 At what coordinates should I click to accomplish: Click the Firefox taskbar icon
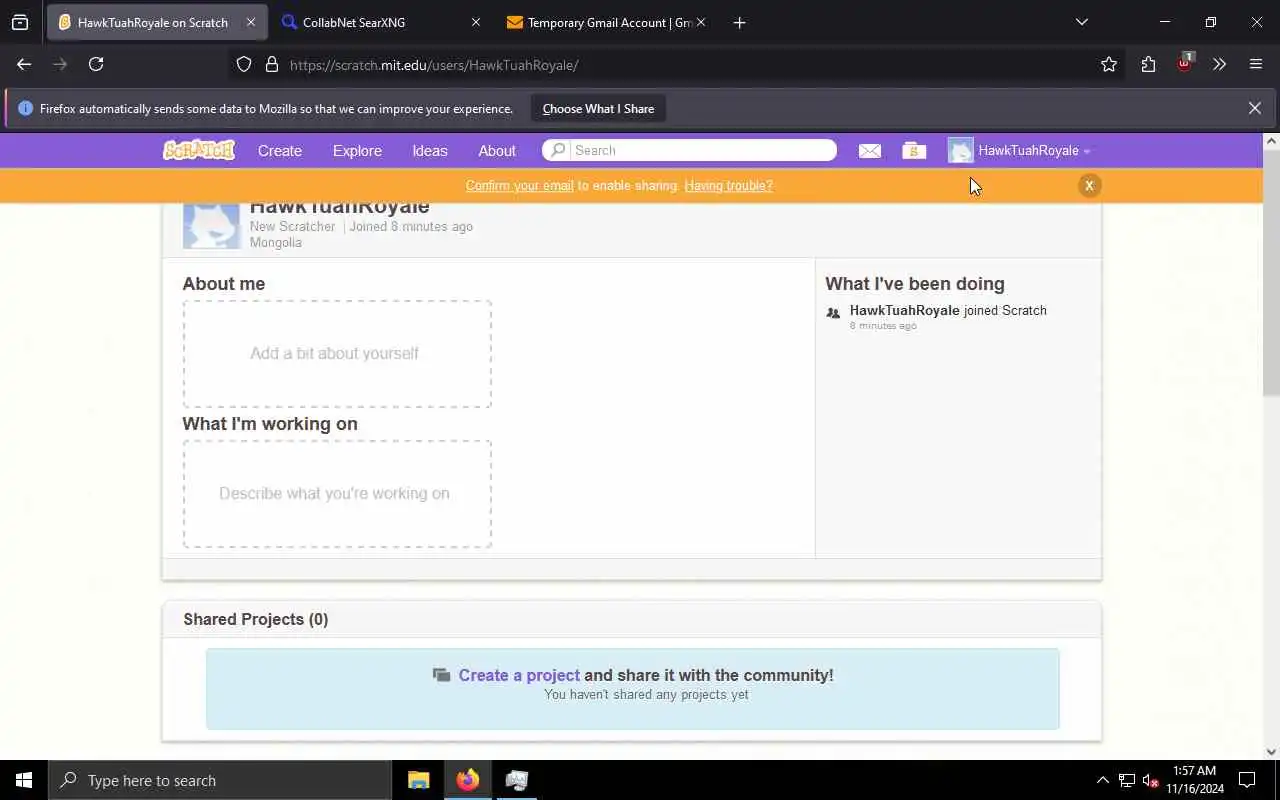coord(467,780)
